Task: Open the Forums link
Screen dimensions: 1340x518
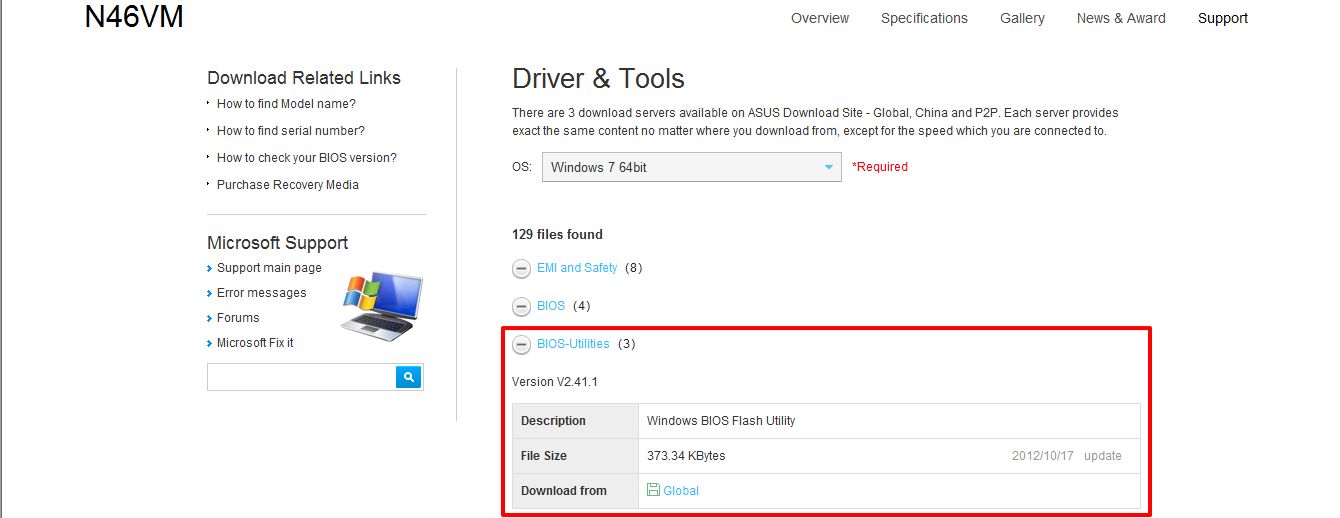Action: (238, 318)
